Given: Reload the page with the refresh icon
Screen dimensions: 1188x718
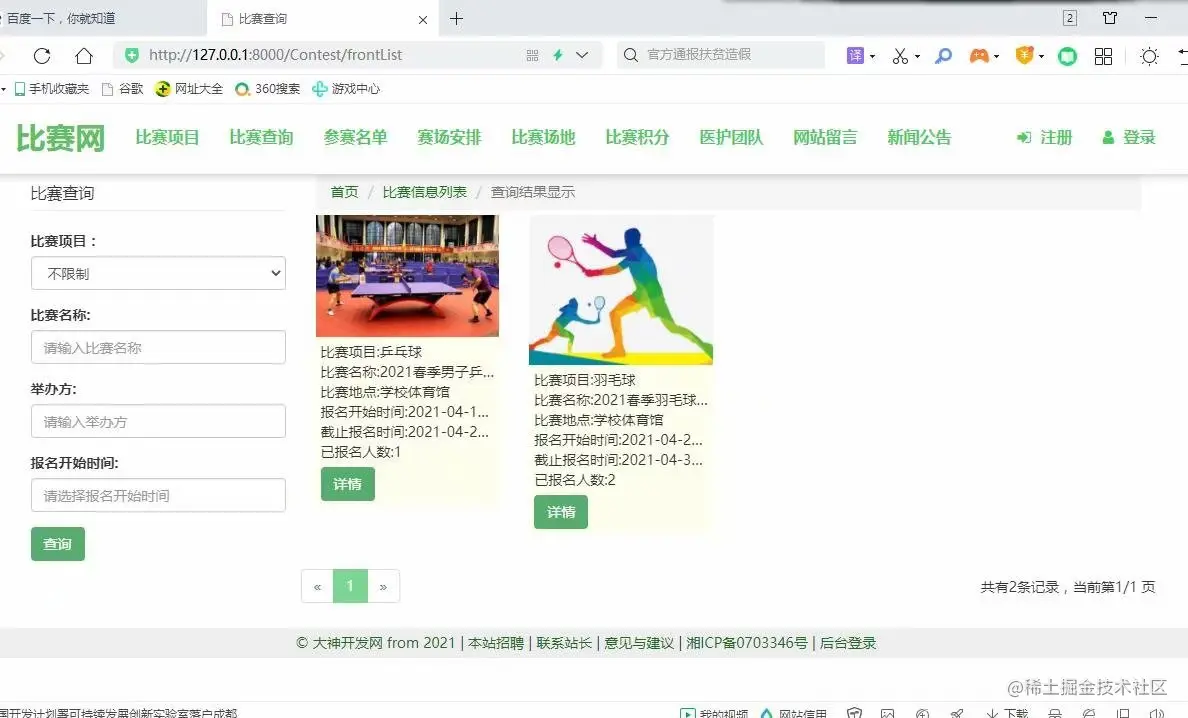Looking at the screenshot, I should [42, 55].
